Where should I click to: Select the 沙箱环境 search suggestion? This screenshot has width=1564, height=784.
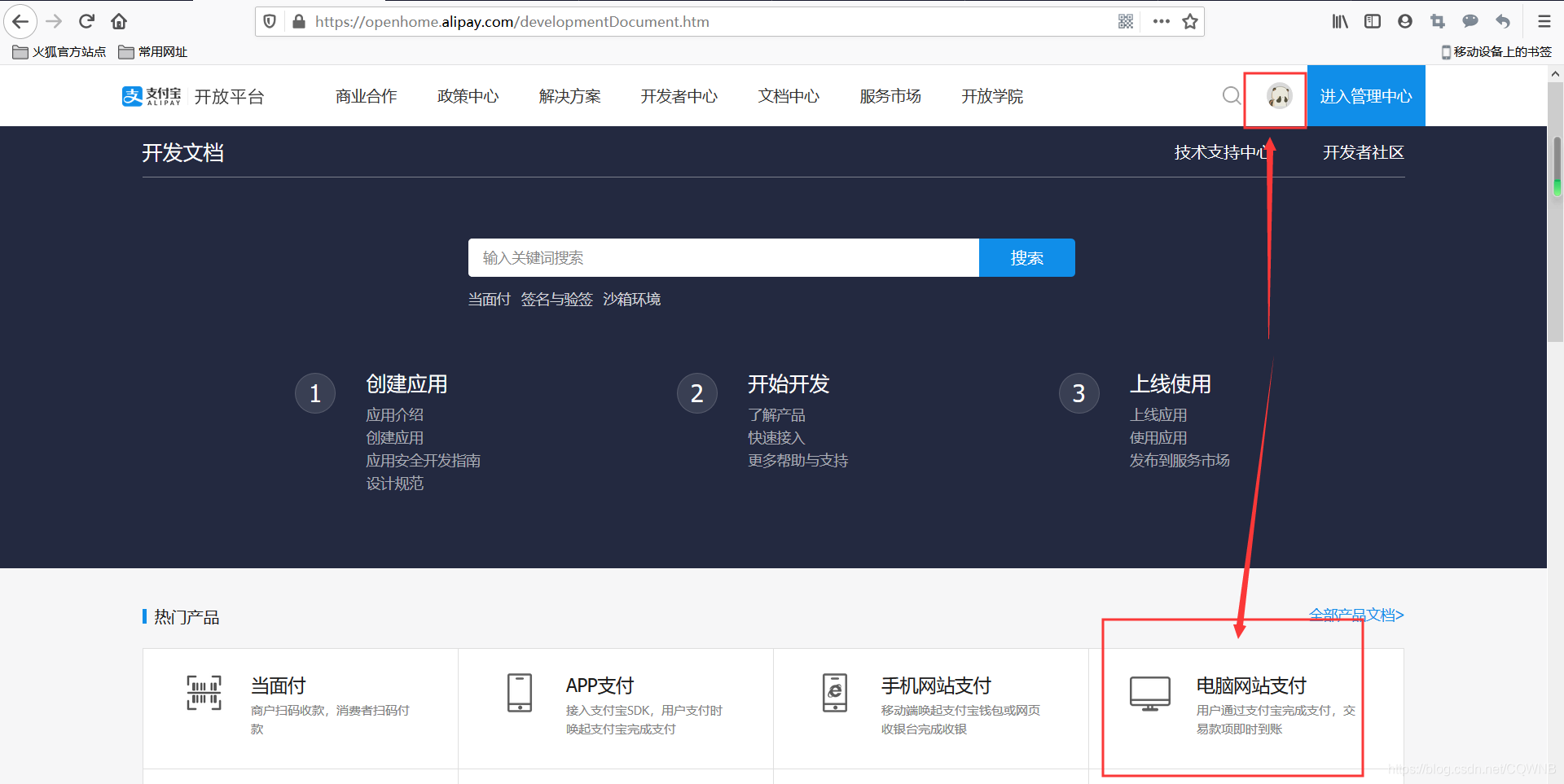[632, 300]
